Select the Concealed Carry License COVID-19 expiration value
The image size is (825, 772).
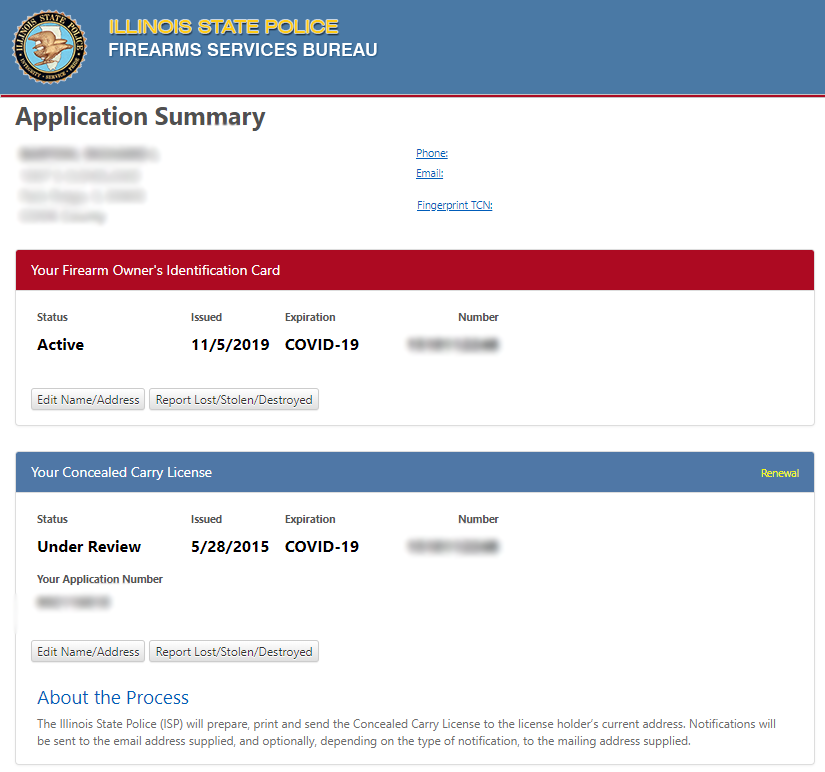click(x=322, y=547)
